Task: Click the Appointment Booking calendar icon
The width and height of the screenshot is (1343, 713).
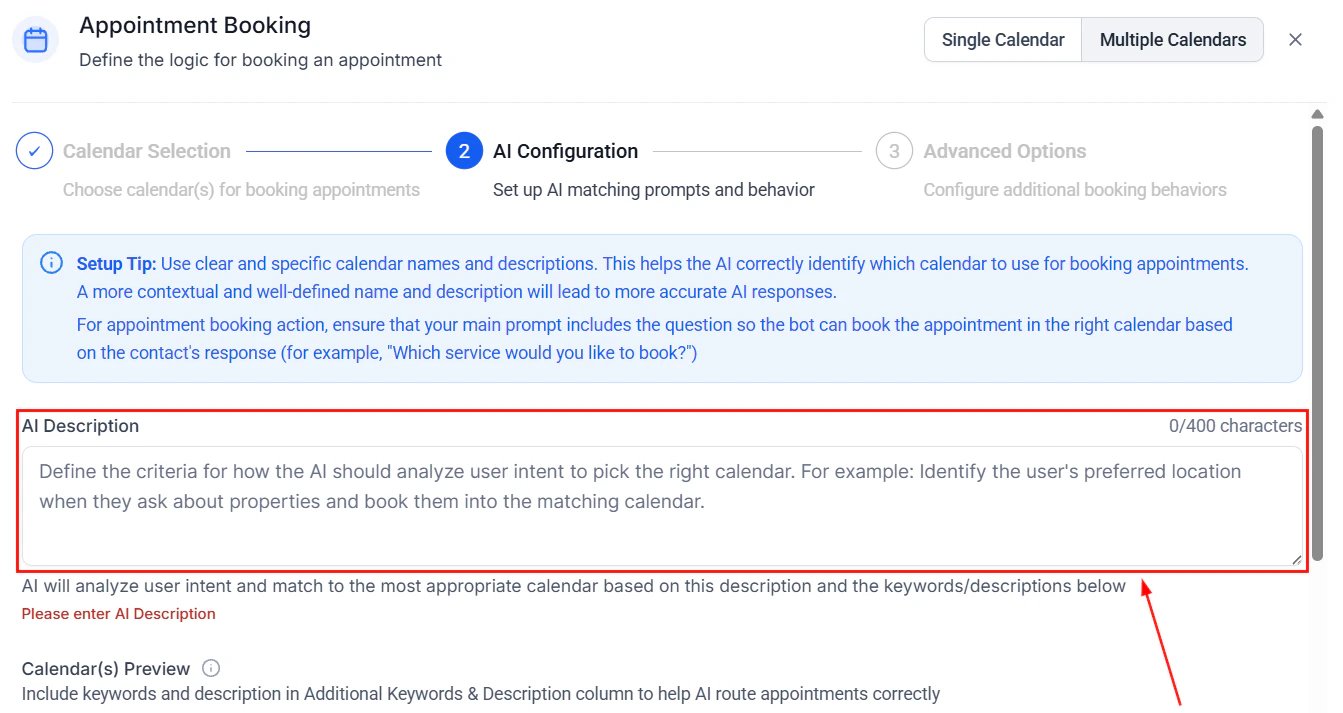Action: pos(35,39)
